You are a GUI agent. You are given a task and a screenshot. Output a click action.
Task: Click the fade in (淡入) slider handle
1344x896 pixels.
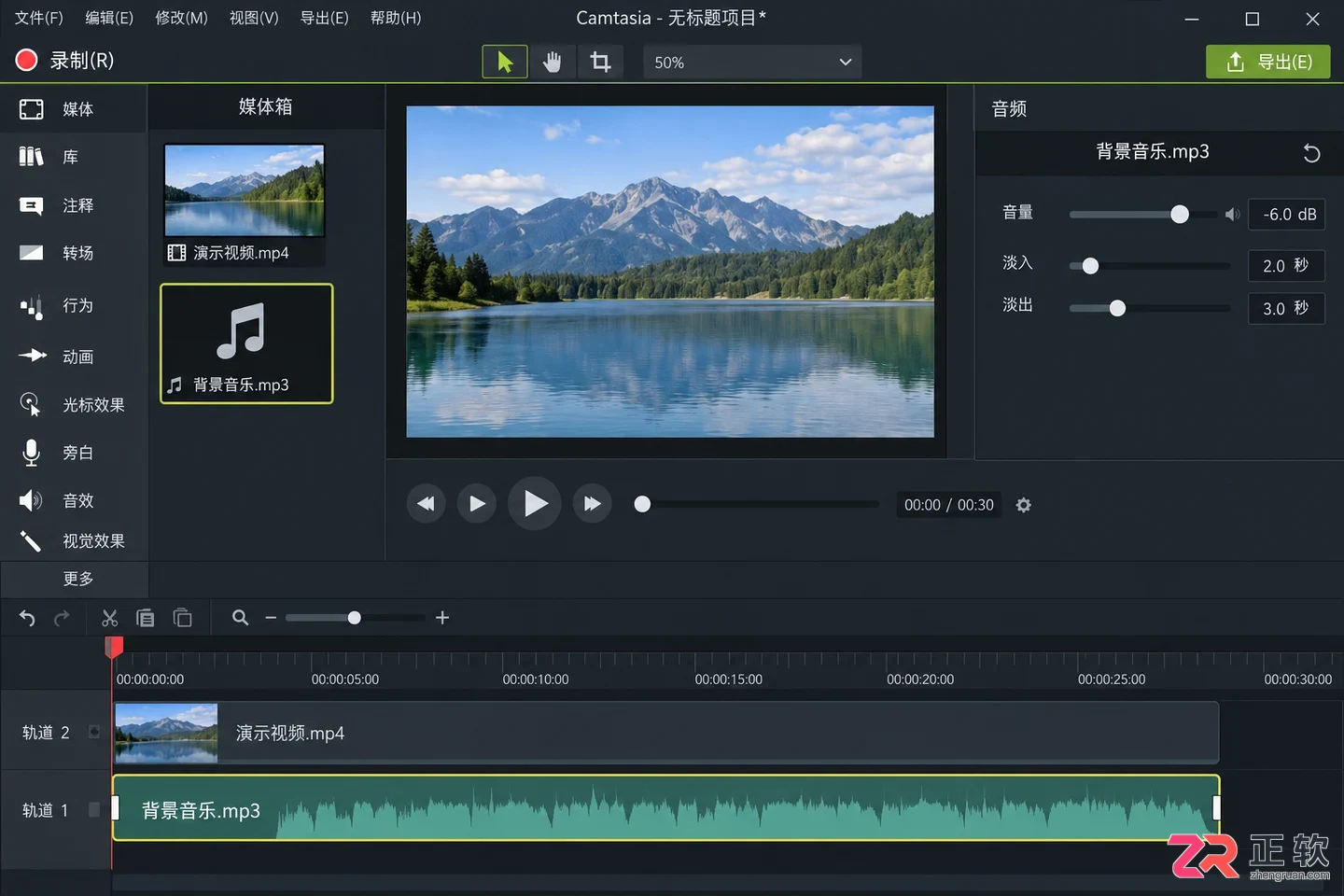[x=1089, y=266]
